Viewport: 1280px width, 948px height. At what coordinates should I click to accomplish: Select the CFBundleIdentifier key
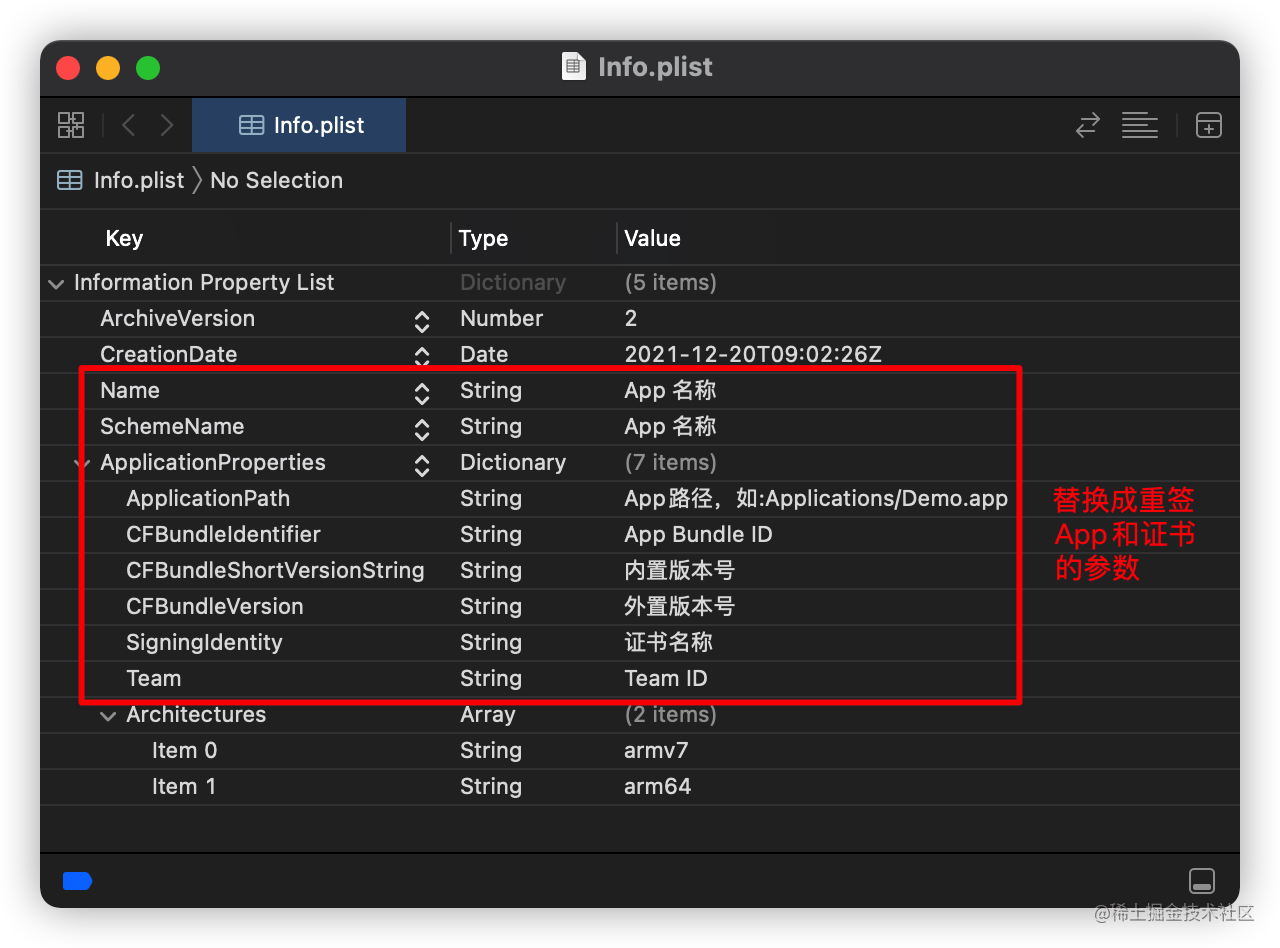pos(223,534)
